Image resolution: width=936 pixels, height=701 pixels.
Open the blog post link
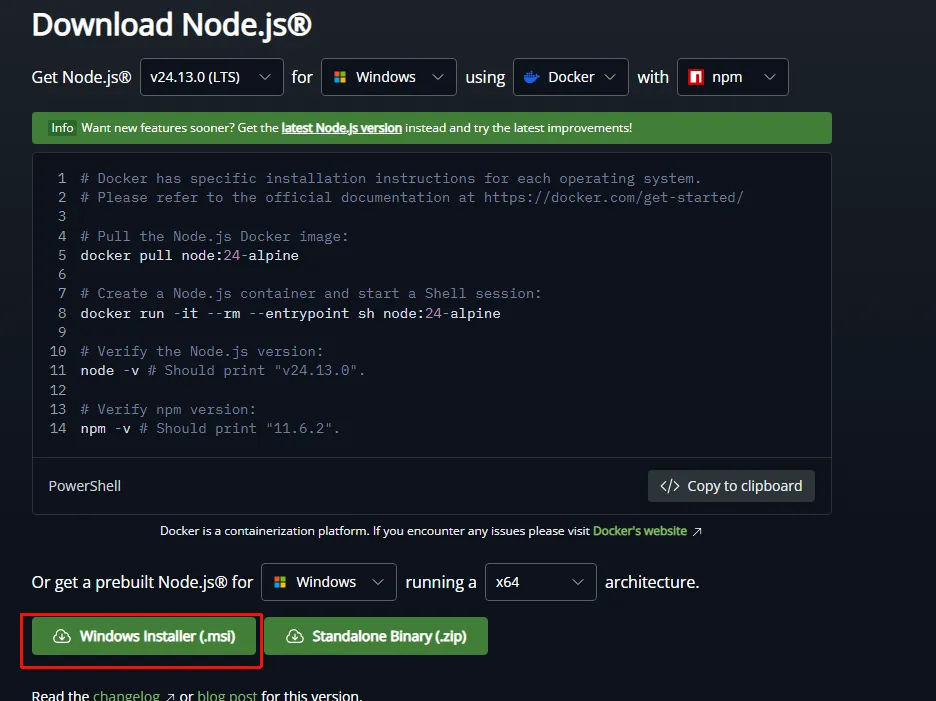[x=227, y=696]
